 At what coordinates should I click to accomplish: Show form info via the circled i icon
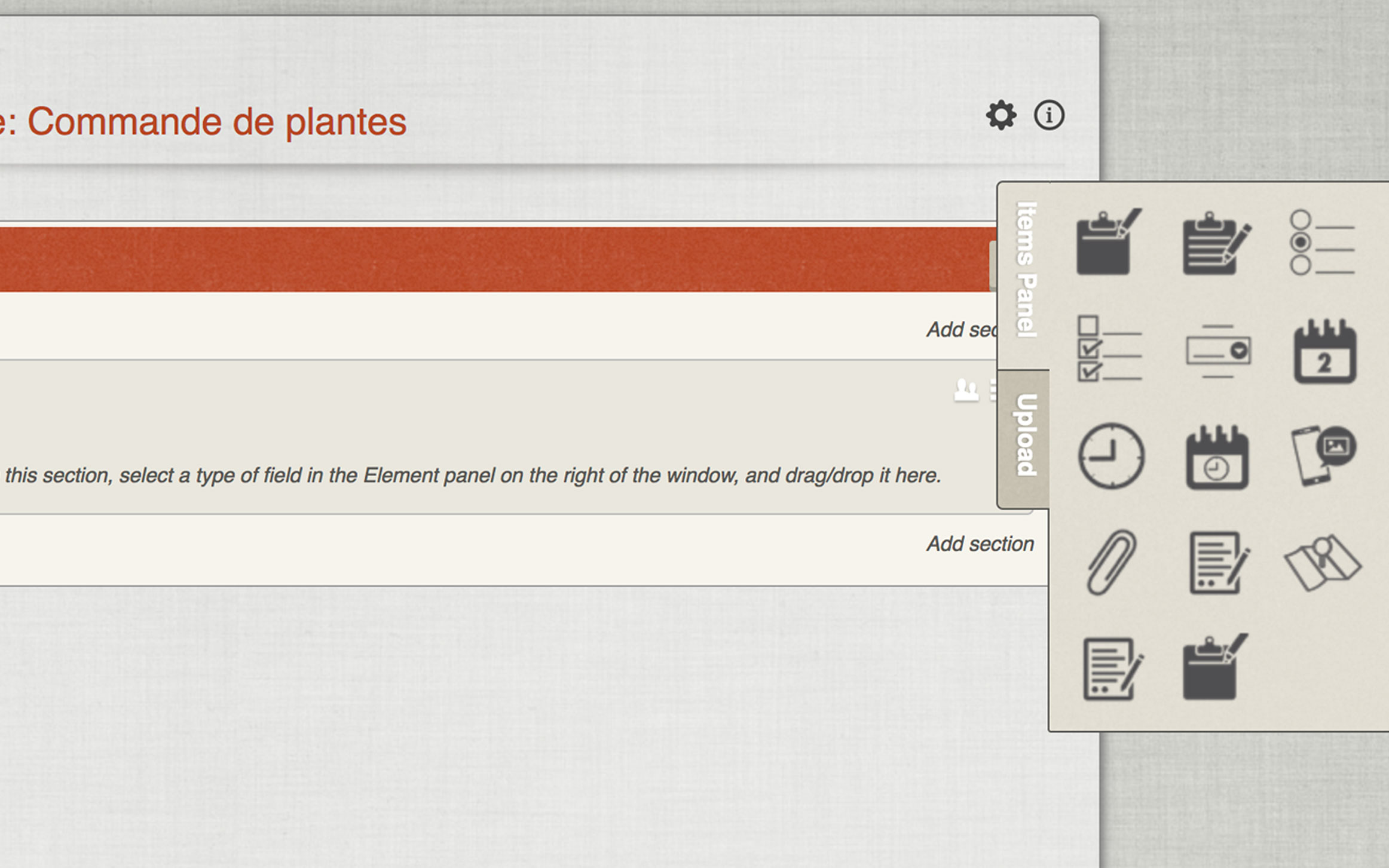pos(1049,115)
